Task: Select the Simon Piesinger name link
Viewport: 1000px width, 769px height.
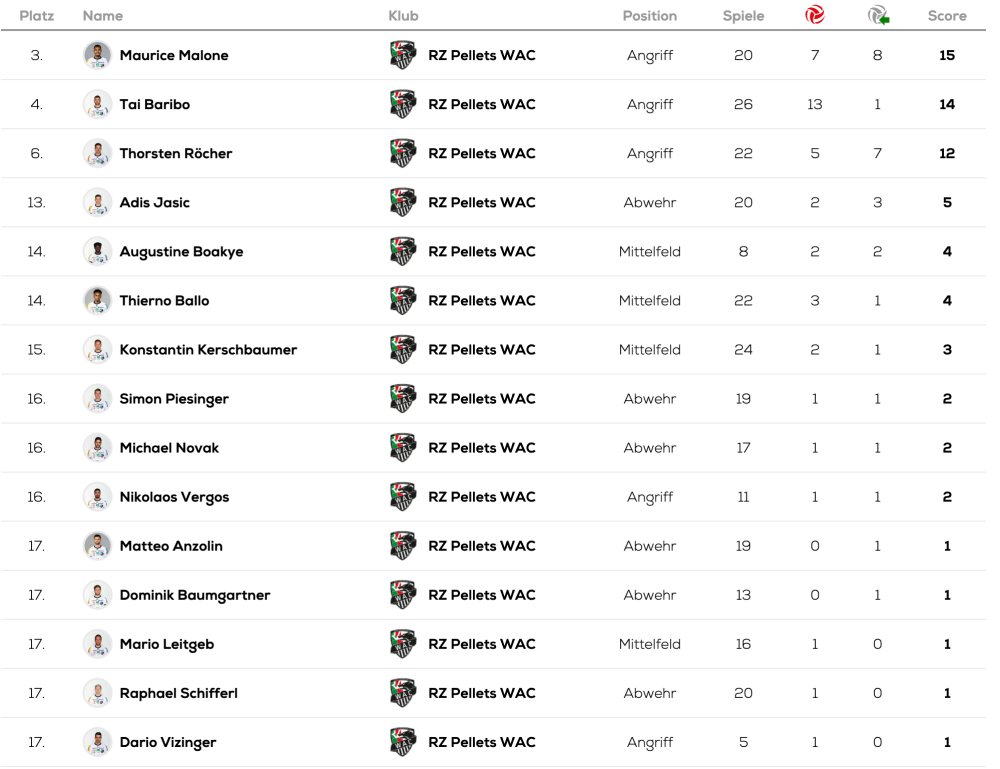Action: tap(174, 399)
